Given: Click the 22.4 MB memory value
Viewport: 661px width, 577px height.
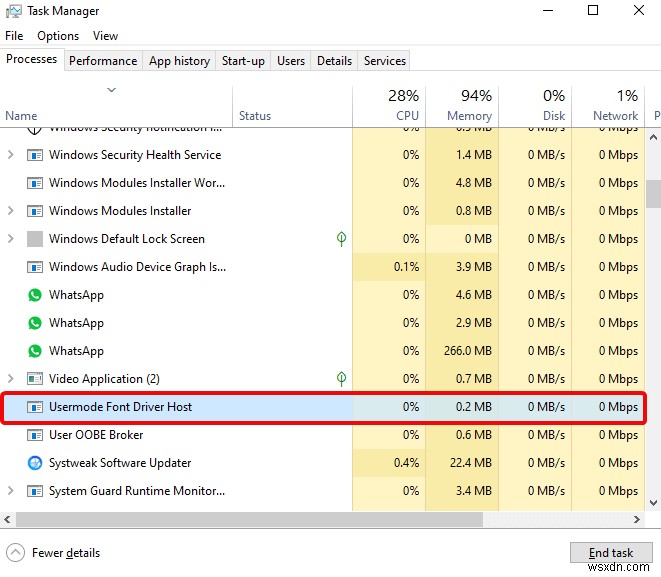Looking at the screenshot, I should tap(470, 463).
